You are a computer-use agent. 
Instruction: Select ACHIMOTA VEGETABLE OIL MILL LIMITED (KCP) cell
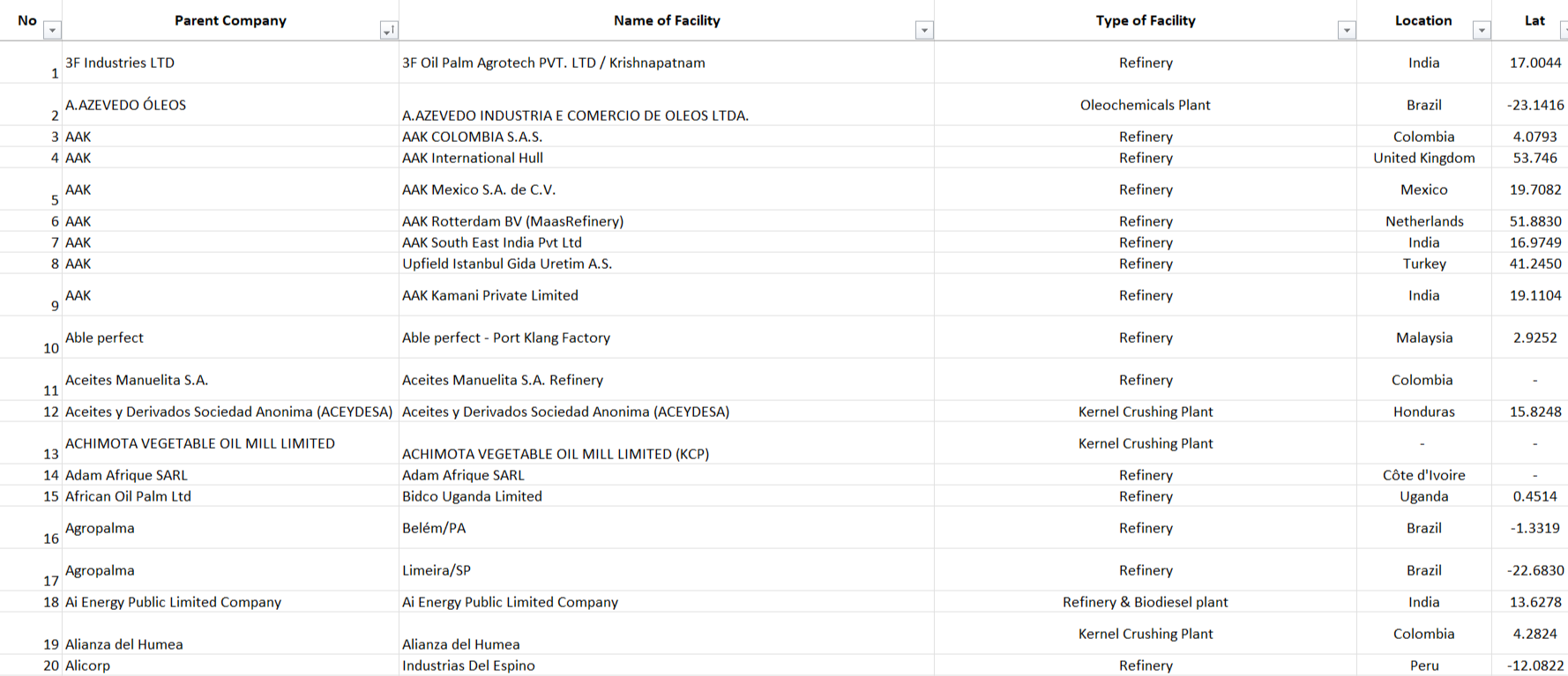pos(667,443)
